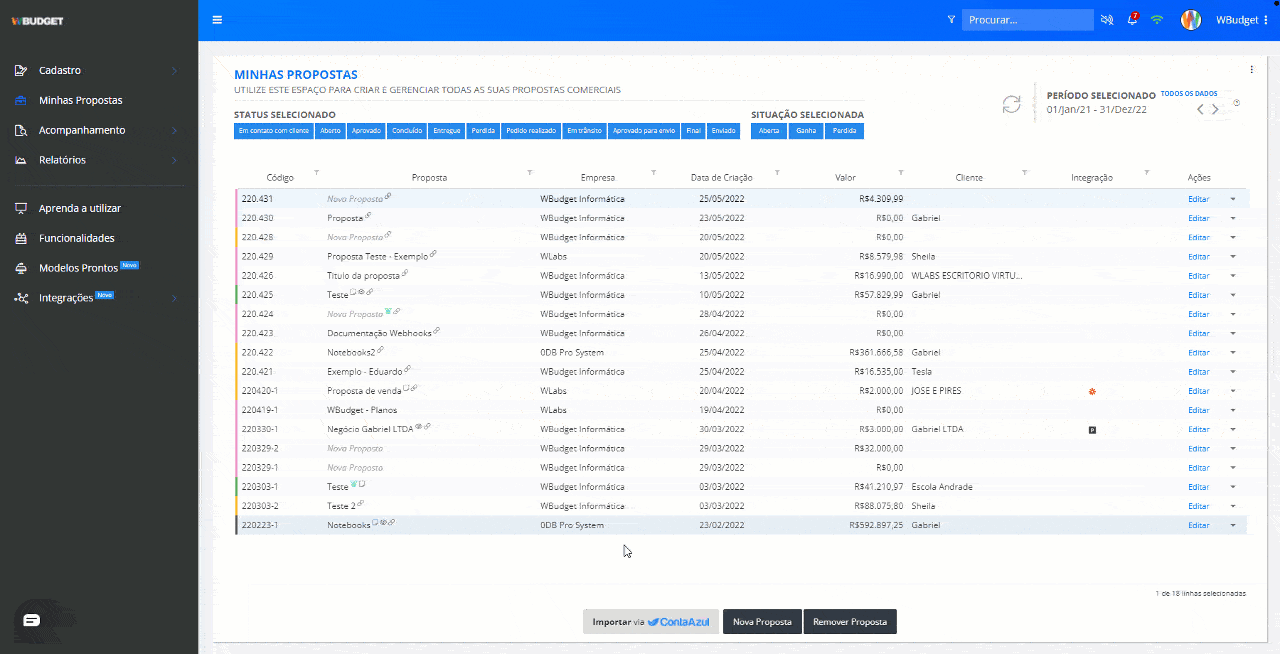
Task: Click the orange integration icon for JOSE E PIRES
Action: (x=1092, y=391)
